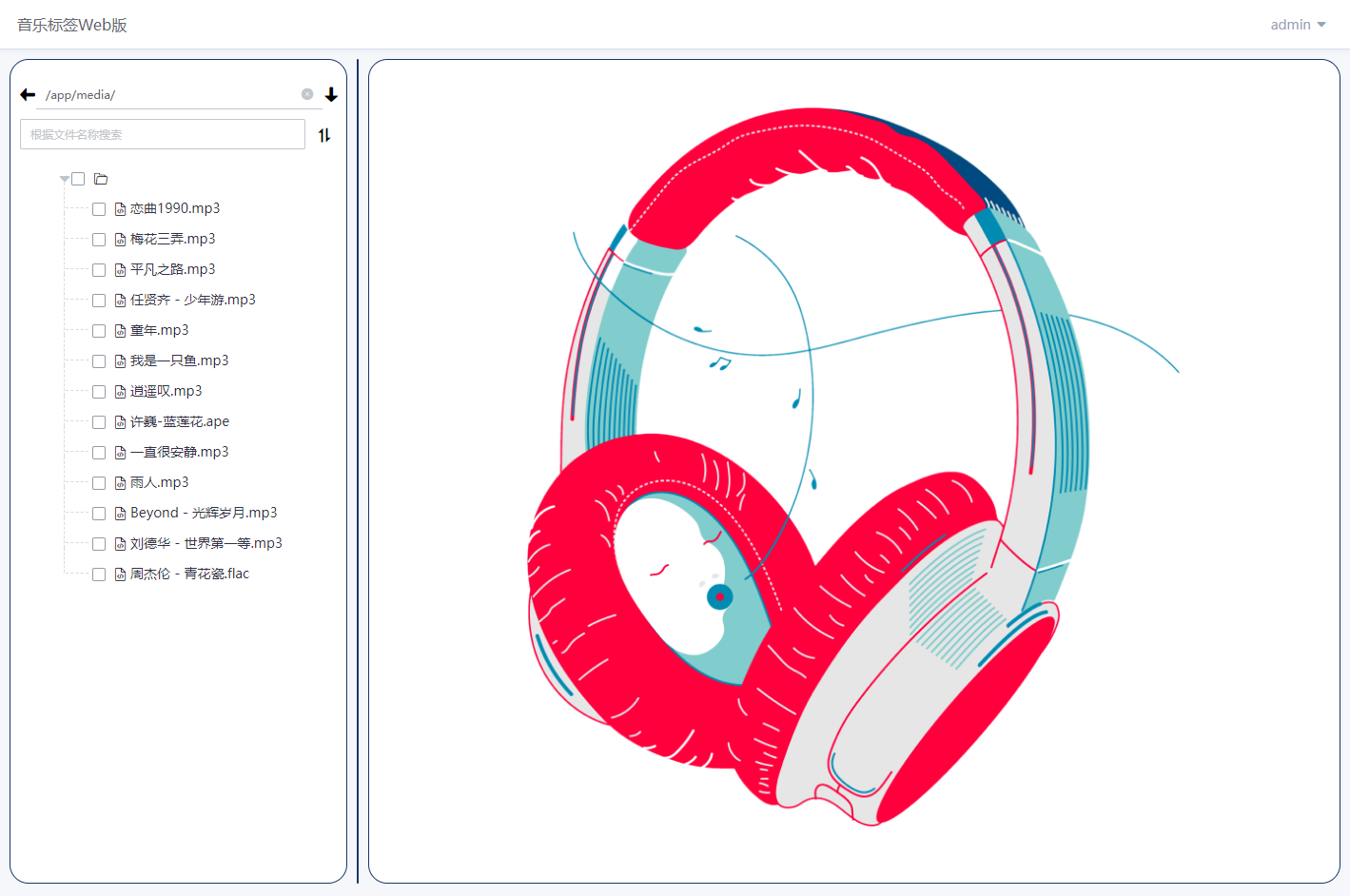Clear the /app/media/ path with the x icon
Image resolution: width=1350 pixels, height=896 pixels.
[x=307, y=94]
